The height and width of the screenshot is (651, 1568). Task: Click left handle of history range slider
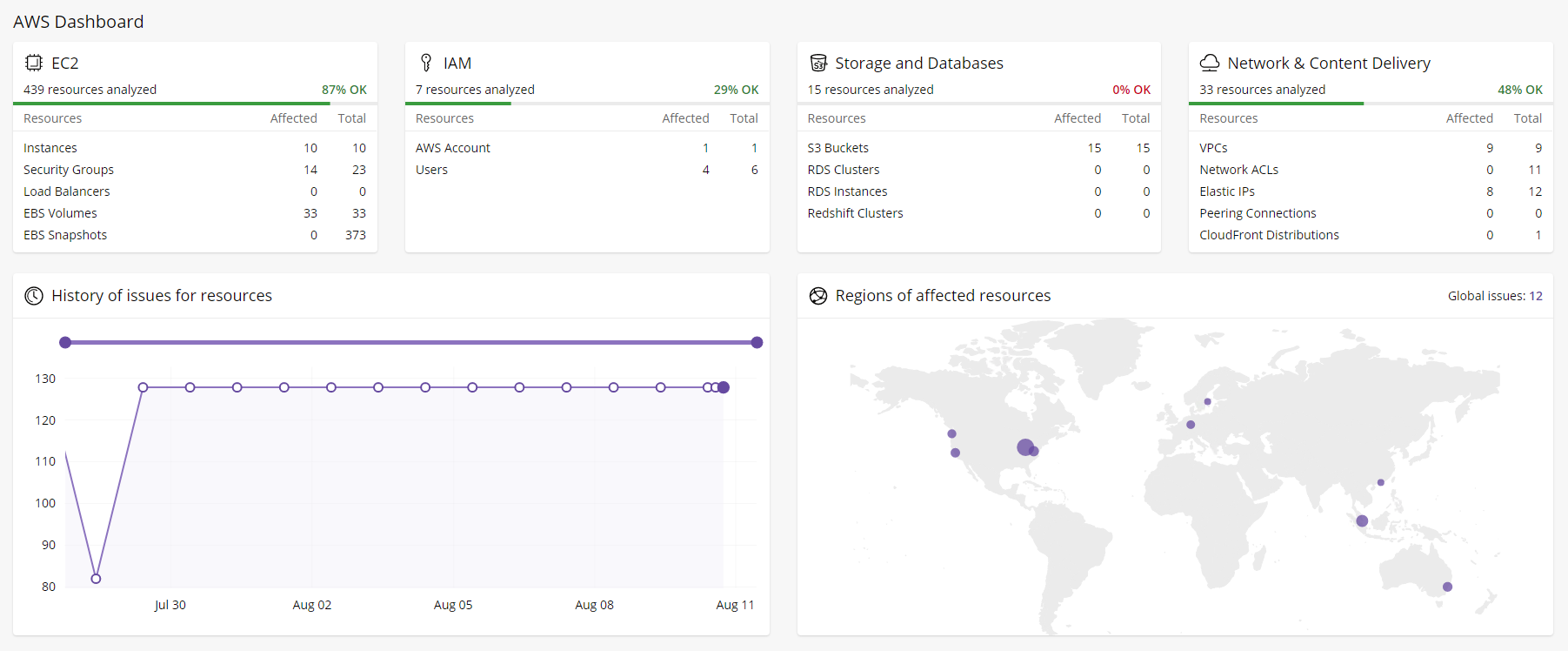tap(65, 343)
